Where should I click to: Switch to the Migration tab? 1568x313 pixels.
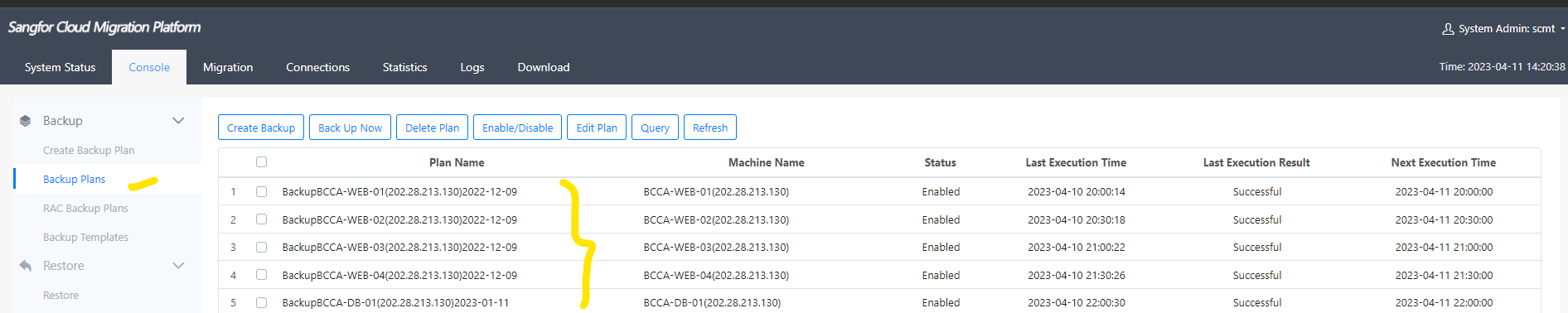228,67
